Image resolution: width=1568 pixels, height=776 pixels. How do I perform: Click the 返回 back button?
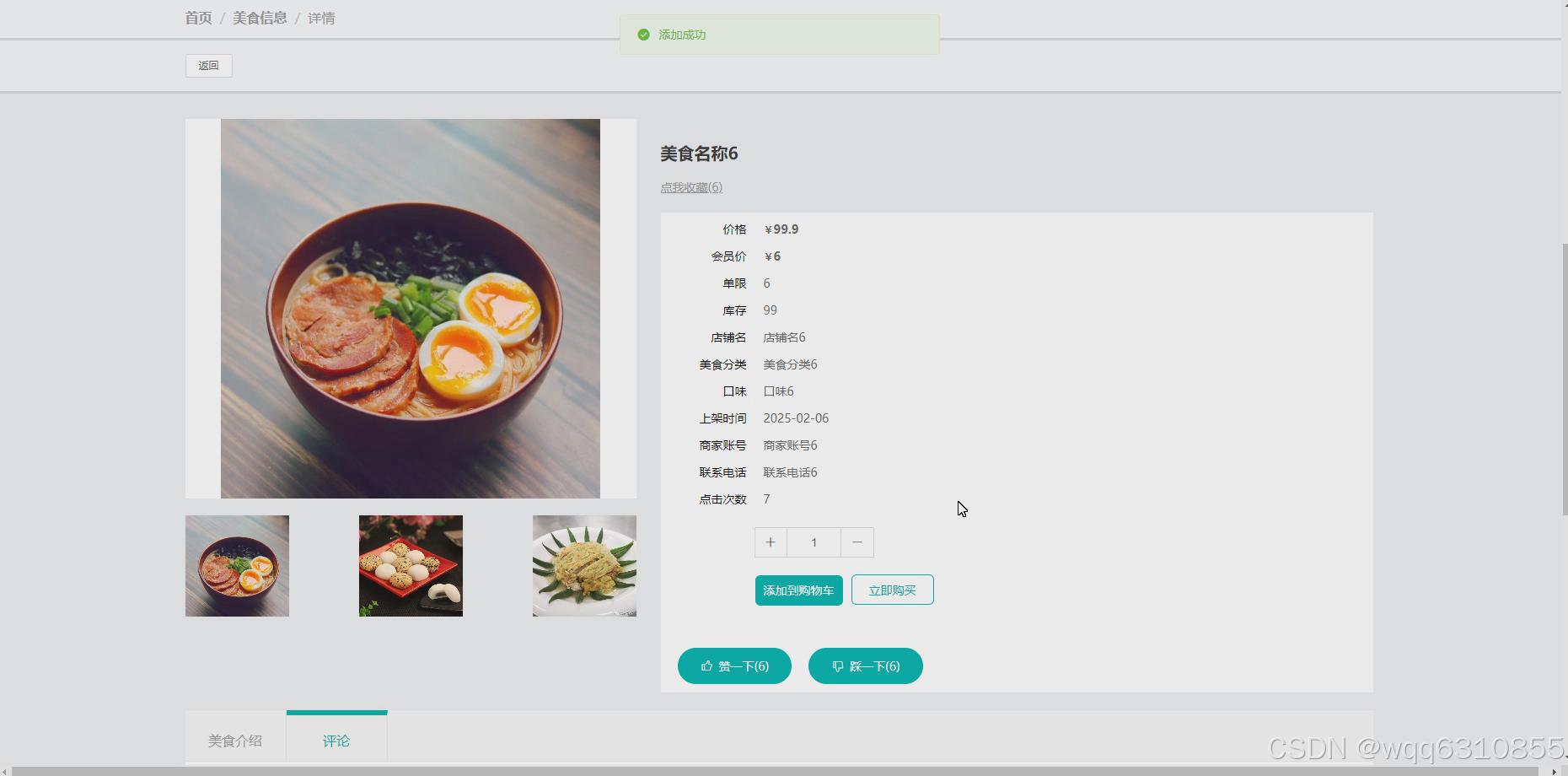click(x=208, y=65)
